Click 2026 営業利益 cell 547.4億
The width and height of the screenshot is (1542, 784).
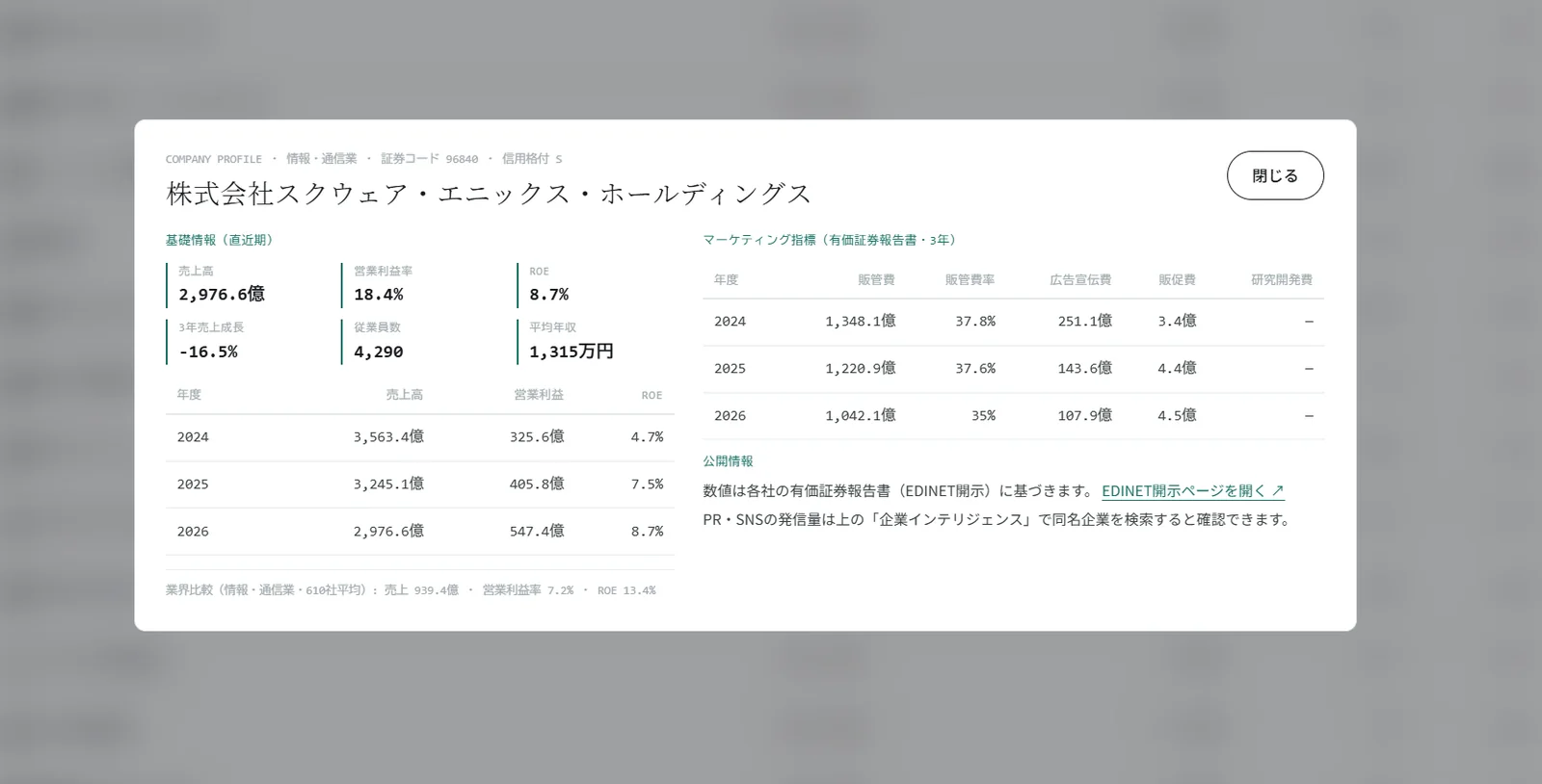point(537,531)
